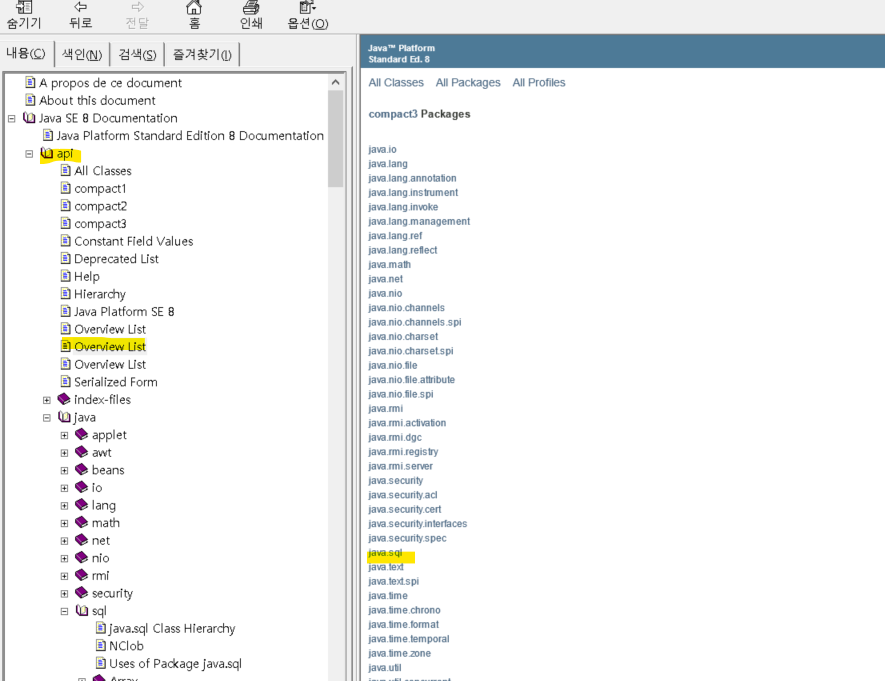Screen dimensions: 885x681
Task: Select the compact2 tree item
Action: click(x=100, y=207)
